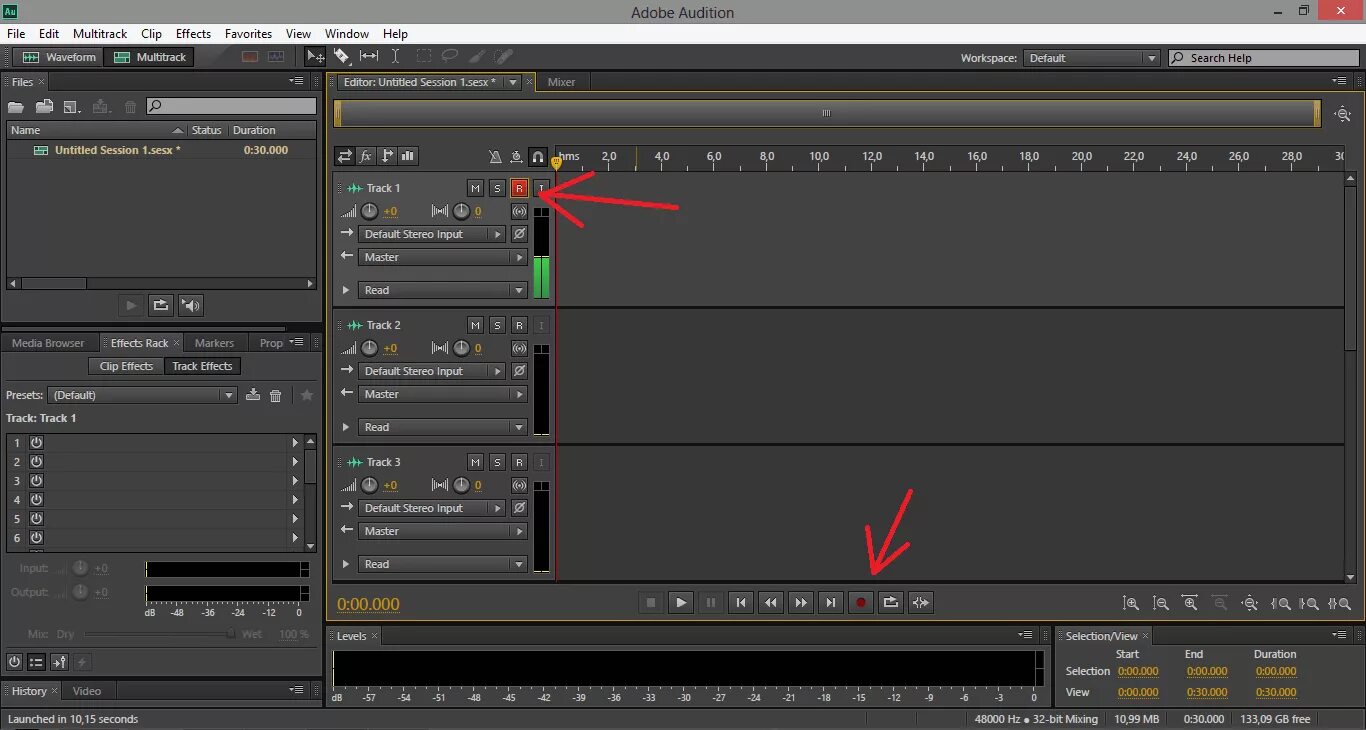The height and width of the screenshot is (730, 1366).
Task: Open the Markers panel tab
Action: pos(214,343)
